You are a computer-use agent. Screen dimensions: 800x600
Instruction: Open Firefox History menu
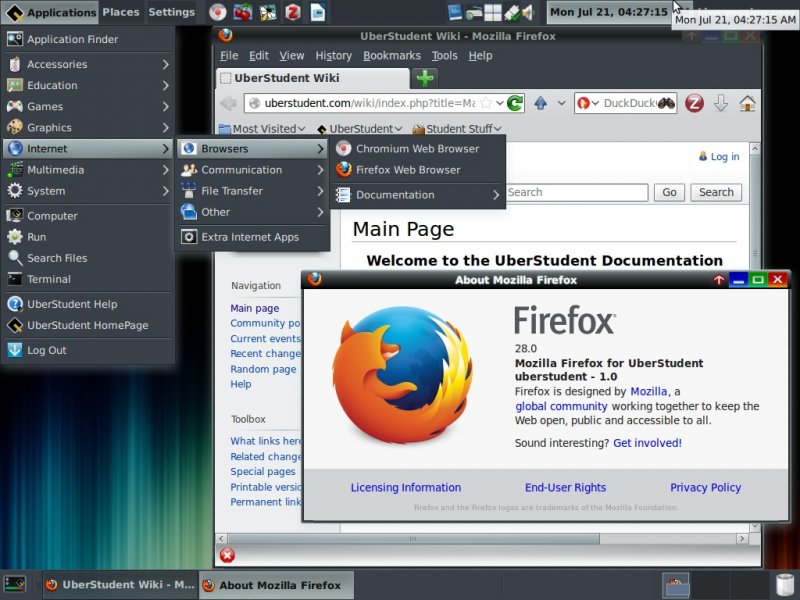coord(334,56)
